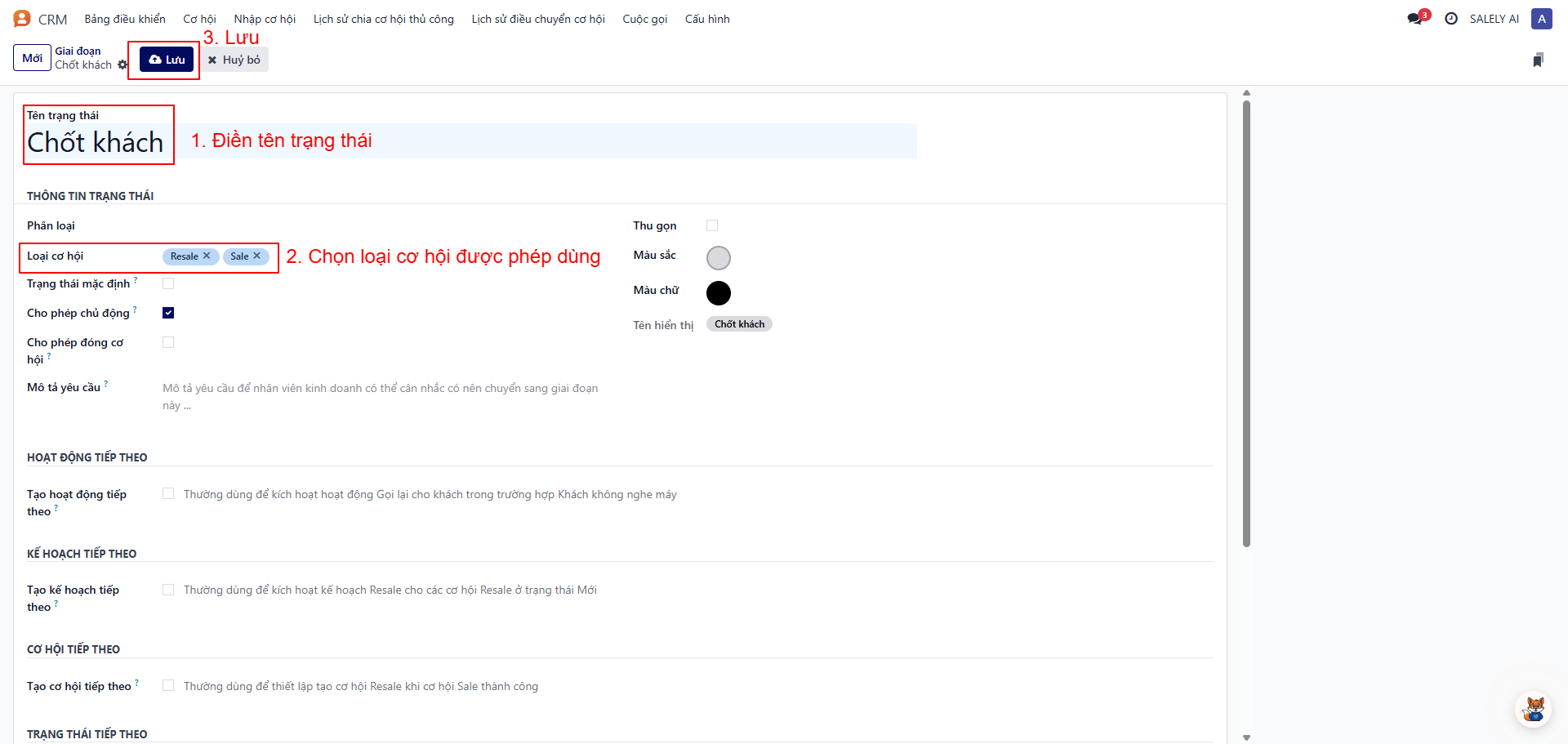Remove the Sale tag using its X
Image resolution: width=1568 pixels, height=744 pixels.
(x=256, y=256)
